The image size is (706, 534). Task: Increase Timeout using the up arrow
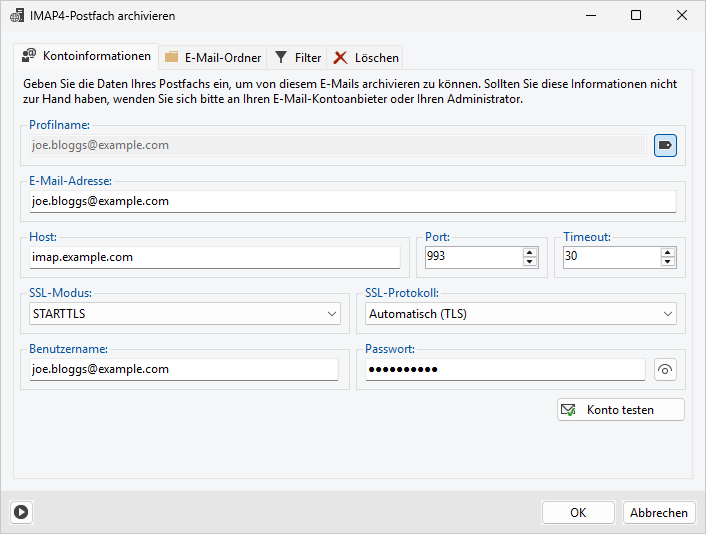pos(667,252)
